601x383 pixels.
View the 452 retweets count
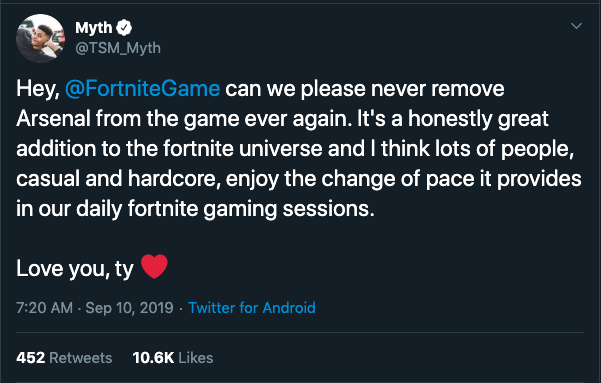(x=31, y=358)
